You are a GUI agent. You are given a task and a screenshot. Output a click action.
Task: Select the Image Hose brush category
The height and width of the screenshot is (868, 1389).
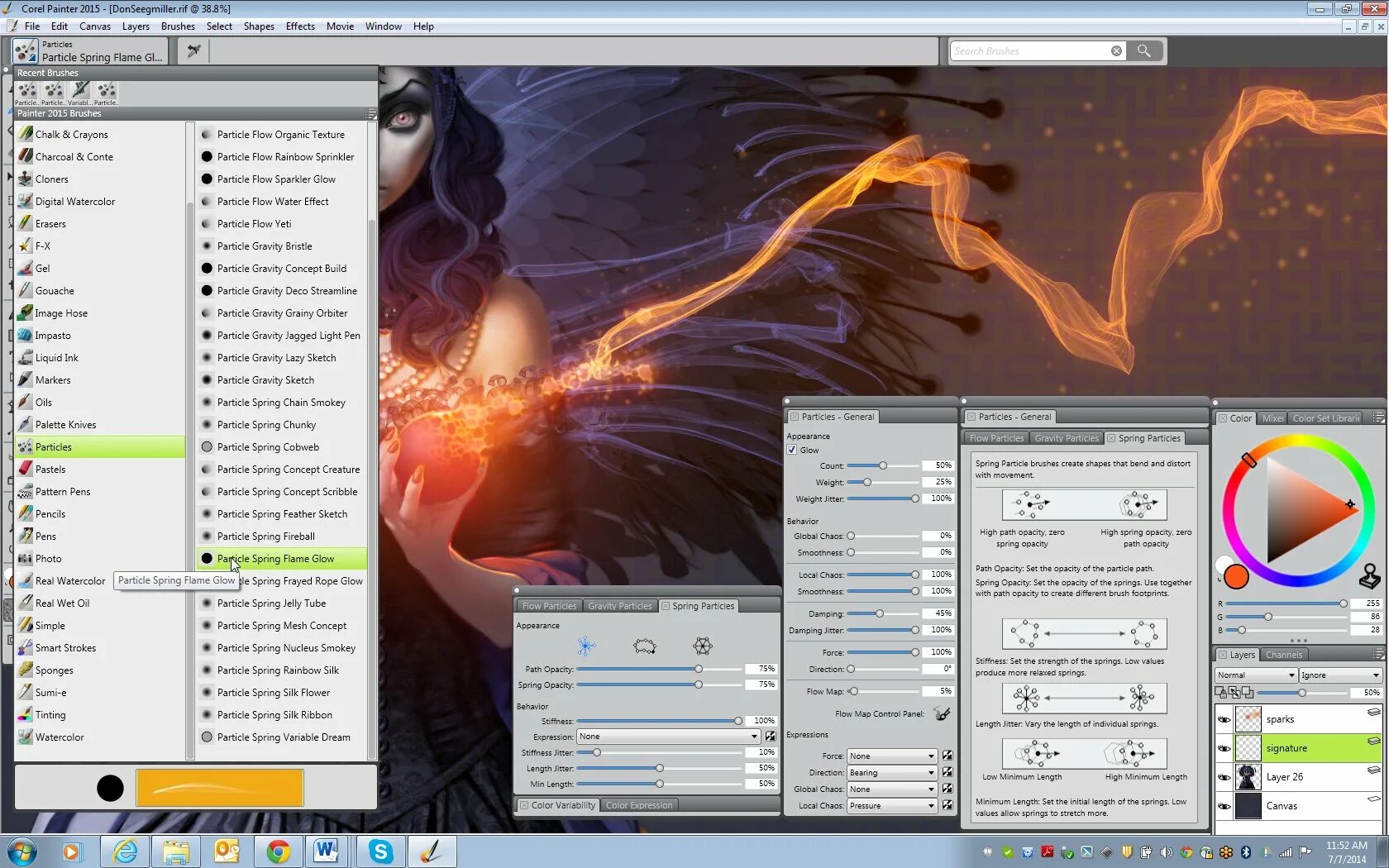click(99, 312)
